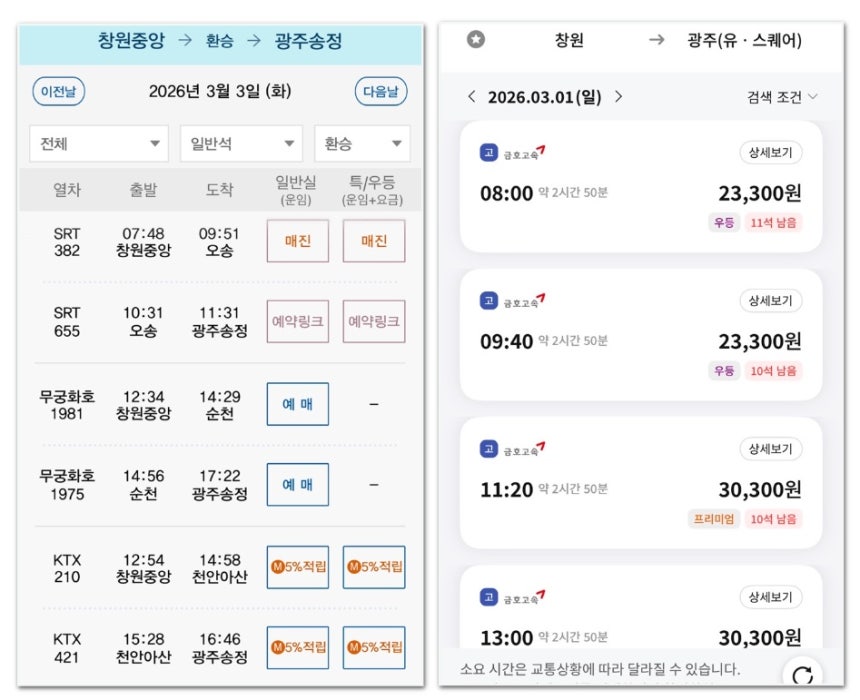Click the star favorite icon beside 창원
The image size is (860, 700).
click(x=476, y=40)
